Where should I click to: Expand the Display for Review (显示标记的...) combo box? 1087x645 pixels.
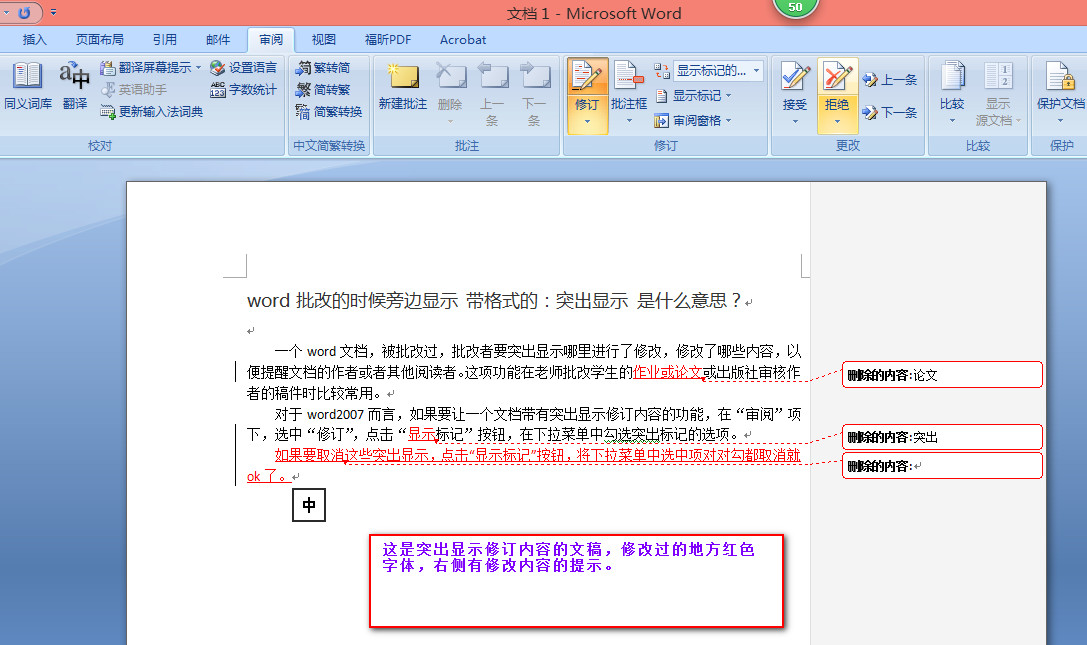click(718, 70)
